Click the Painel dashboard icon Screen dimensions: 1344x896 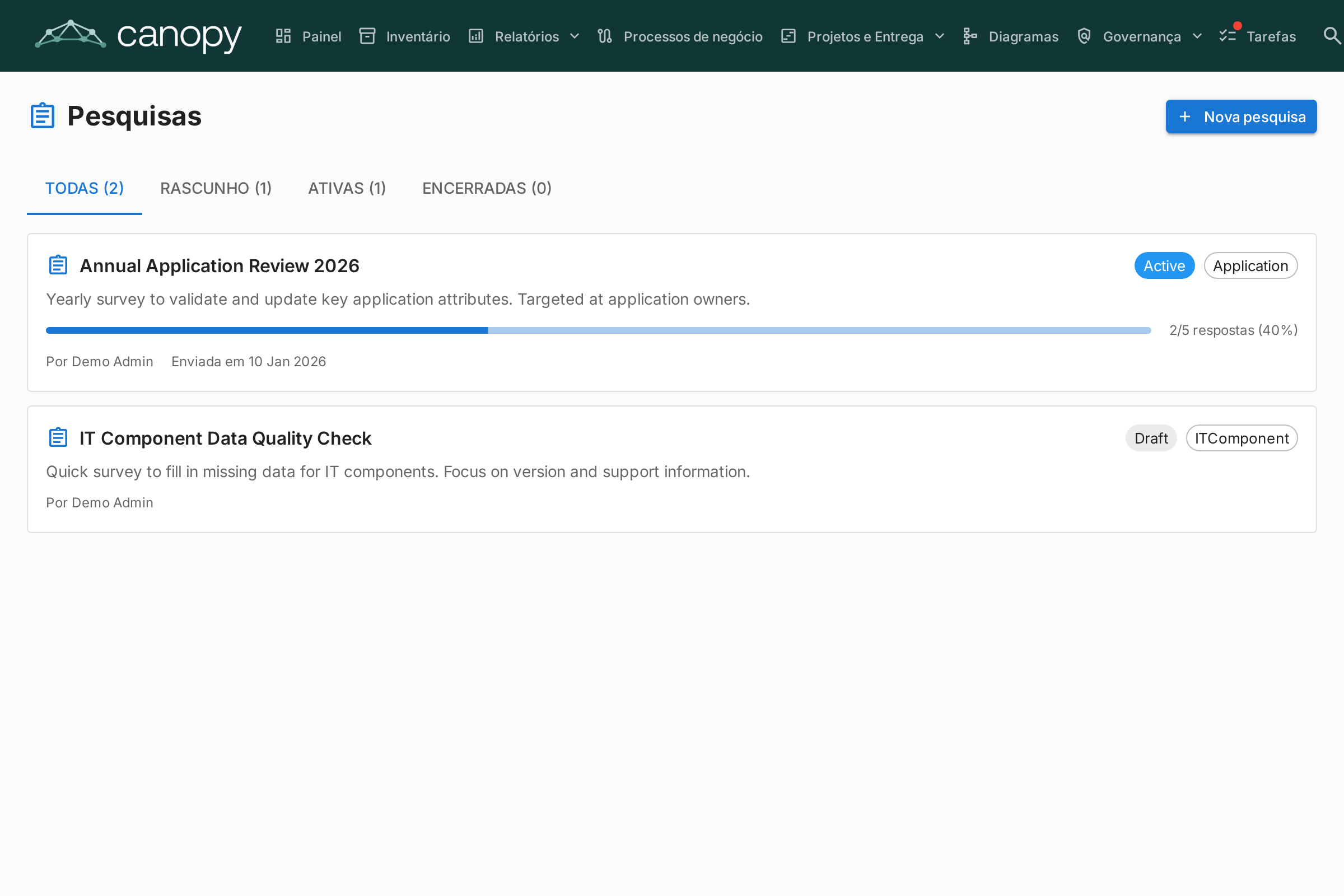(283, 36)
